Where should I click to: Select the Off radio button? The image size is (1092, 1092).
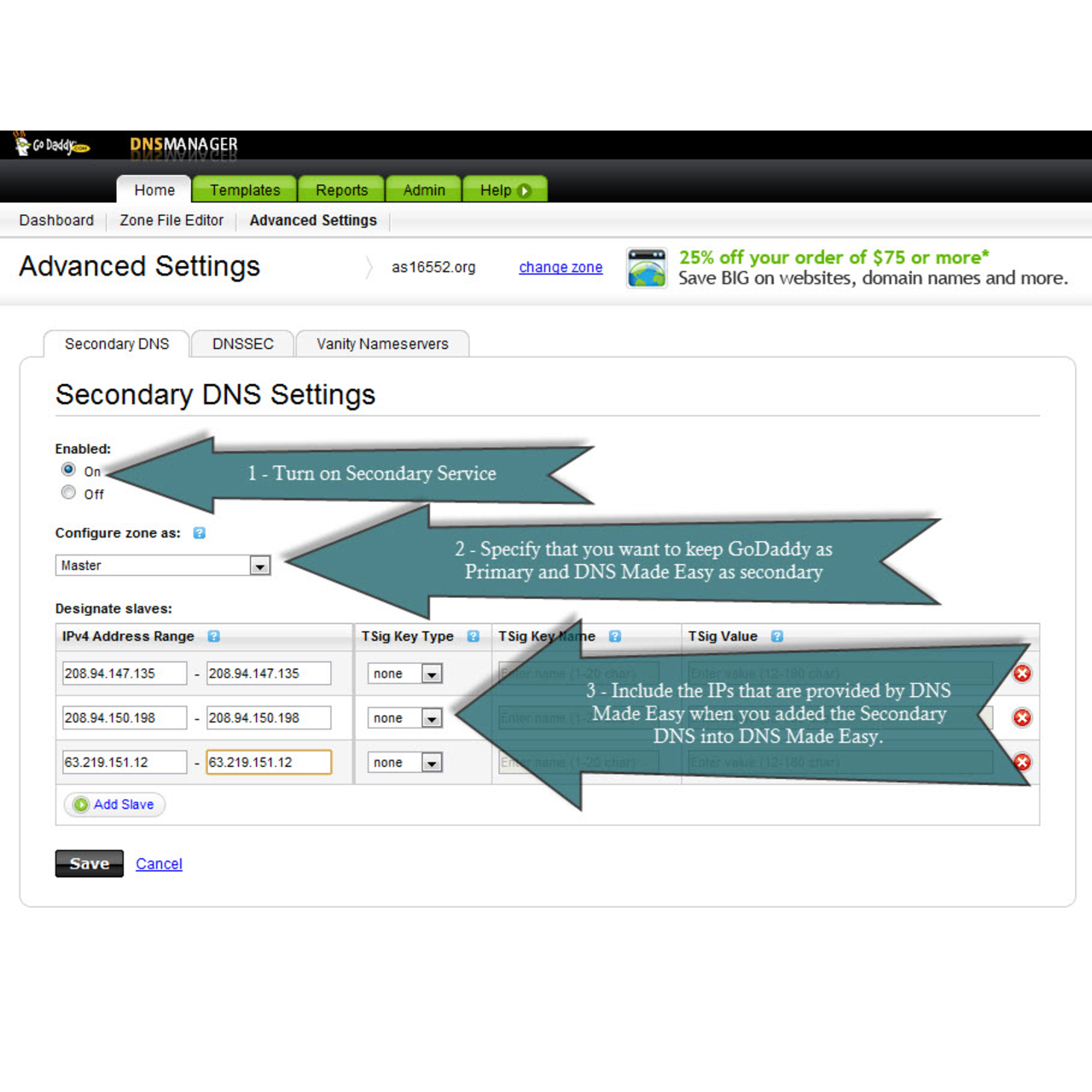(69, 493)
